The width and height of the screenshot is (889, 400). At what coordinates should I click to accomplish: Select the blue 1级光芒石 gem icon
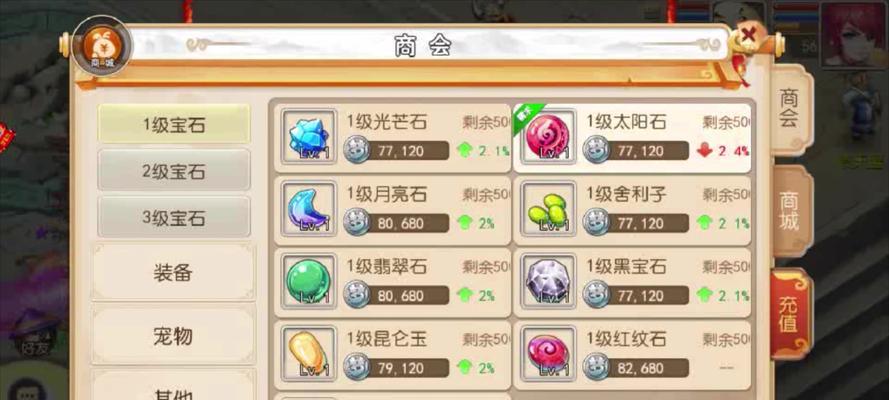point(309,137)
